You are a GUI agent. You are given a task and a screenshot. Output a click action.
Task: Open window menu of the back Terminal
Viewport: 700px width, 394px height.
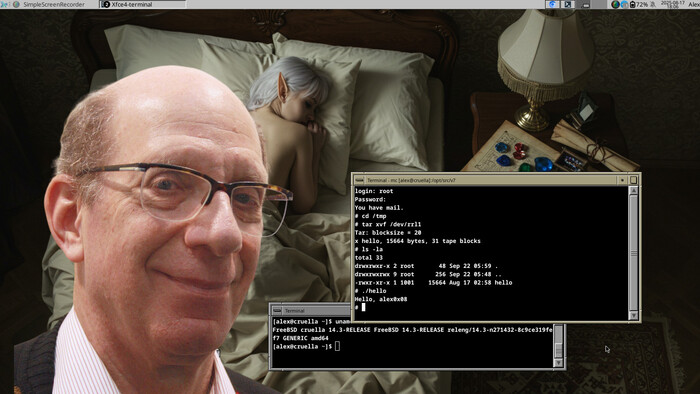tap(277, 311)
